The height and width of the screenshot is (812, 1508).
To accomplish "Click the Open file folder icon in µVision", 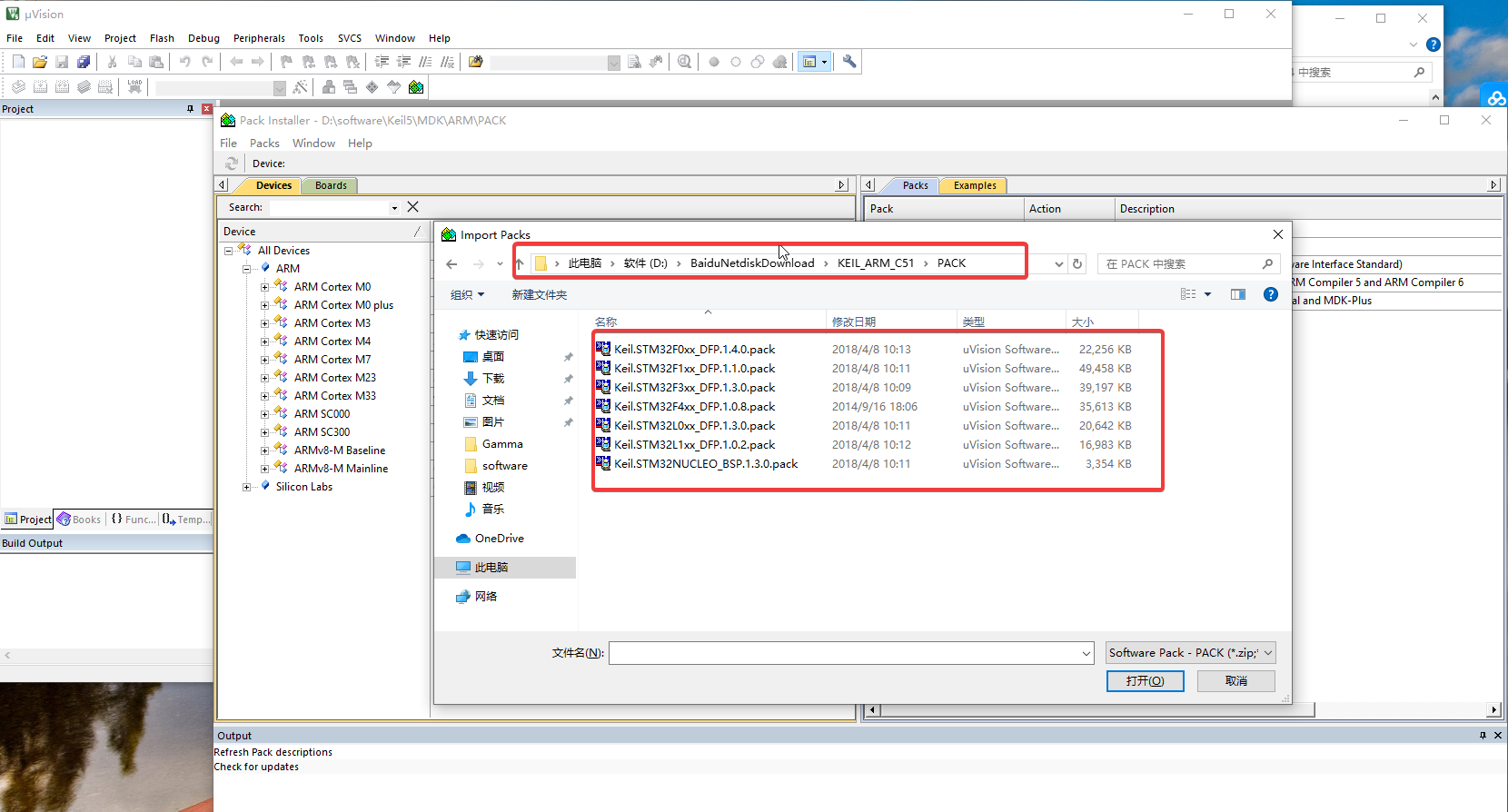I will click(x=40, y=62).
